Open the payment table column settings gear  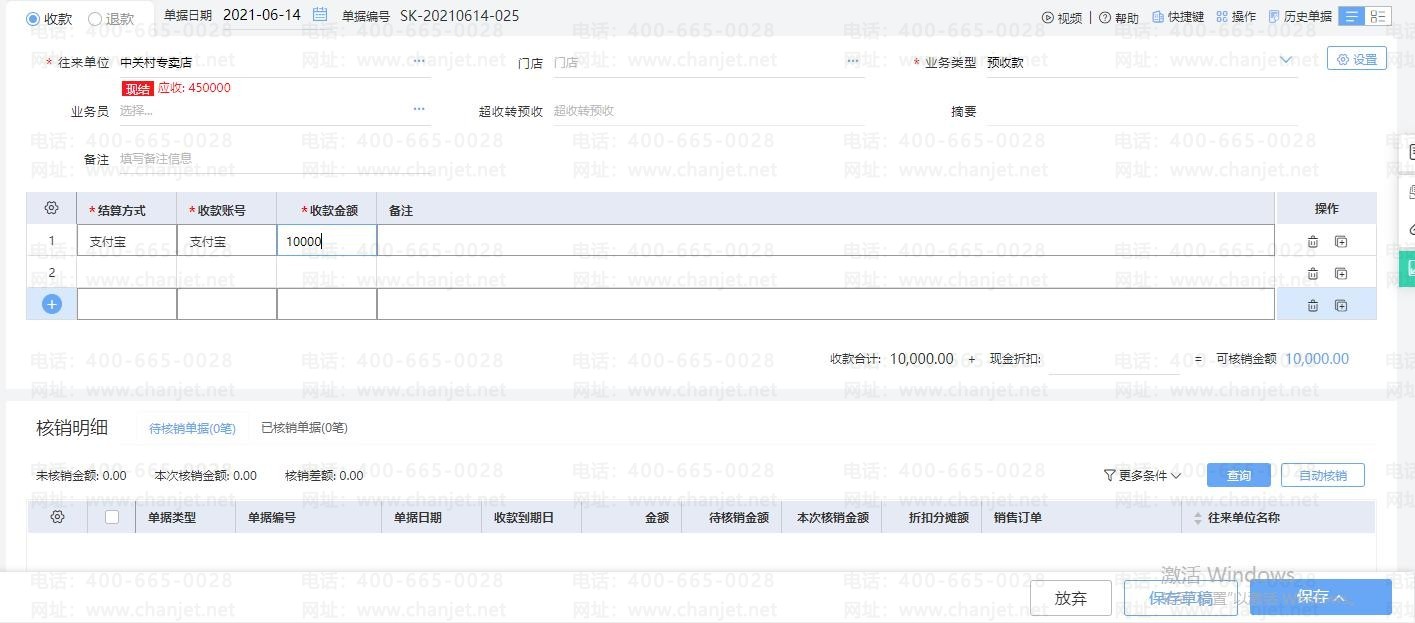(52, 209)
